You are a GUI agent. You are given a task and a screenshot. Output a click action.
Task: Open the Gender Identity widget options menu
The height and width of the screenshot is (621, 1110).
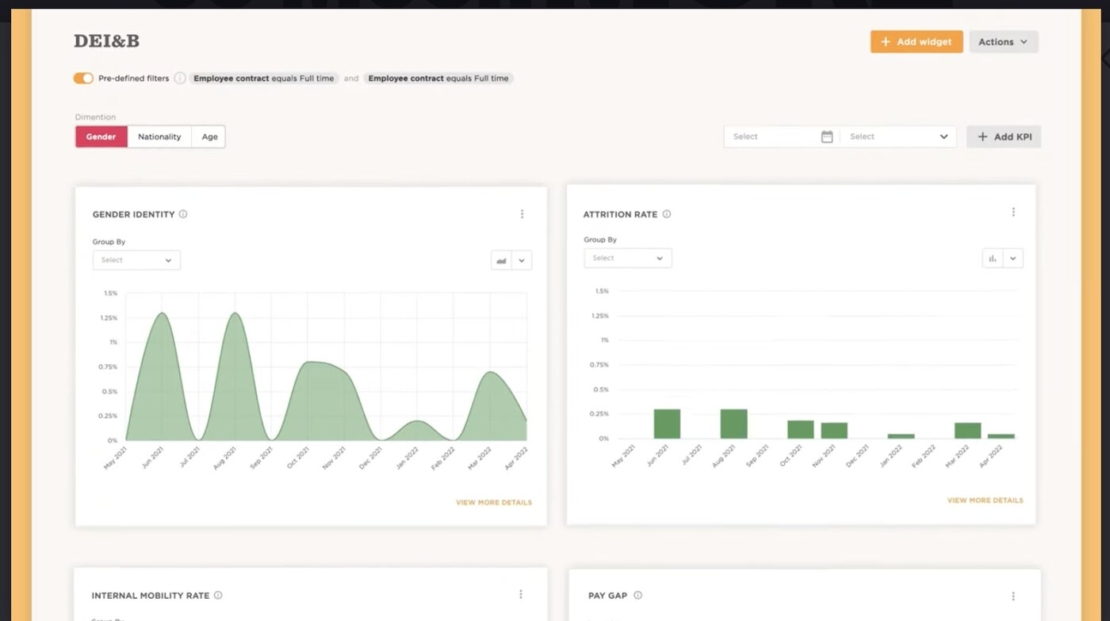(x=521, y=213)
